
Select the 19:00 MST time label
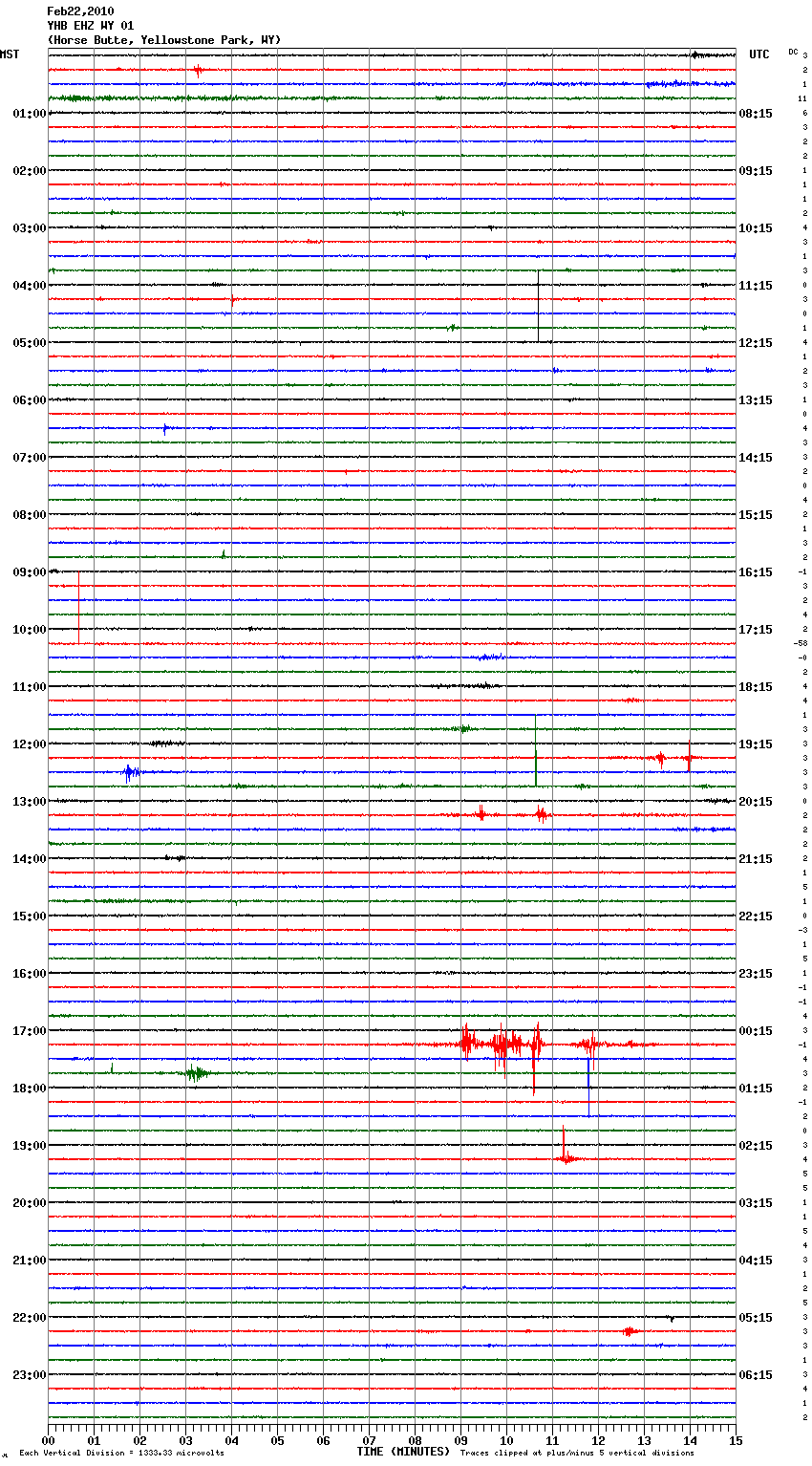point(29,1146)
